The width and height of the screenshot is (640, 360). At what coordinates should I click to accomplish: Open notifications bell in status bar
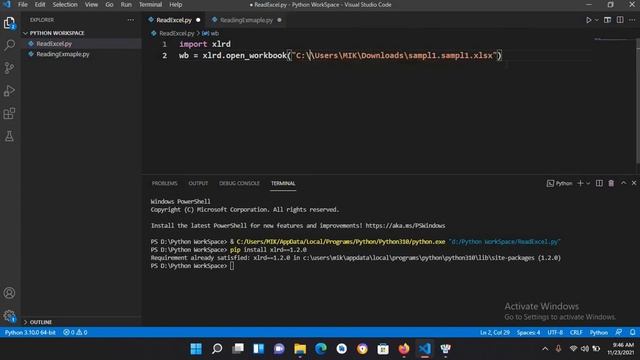point(632,333)
